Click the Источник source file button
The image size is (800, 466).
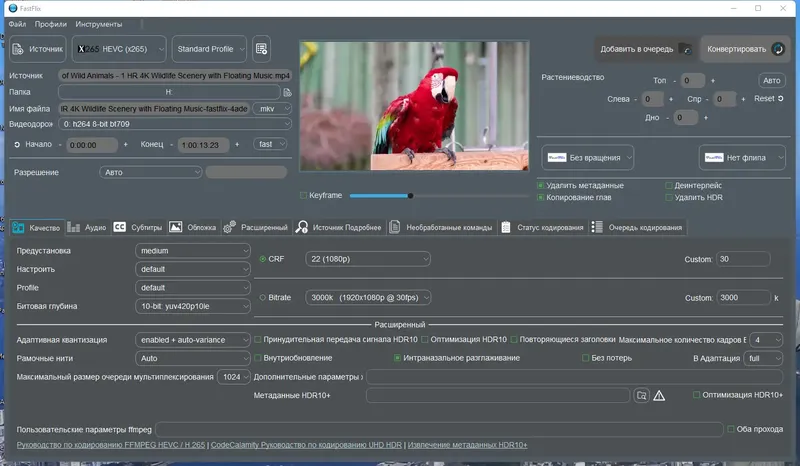(37, 48)
